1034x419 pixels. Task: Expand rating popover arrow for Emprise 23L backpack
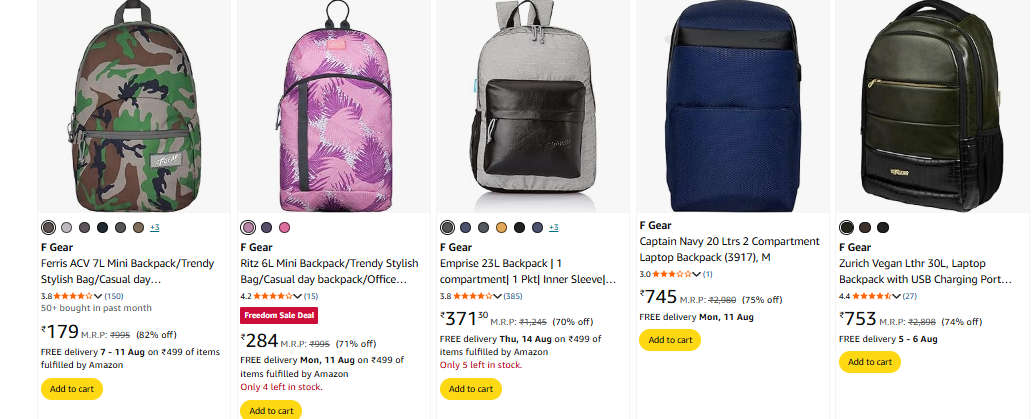click(x=498, y=296)
